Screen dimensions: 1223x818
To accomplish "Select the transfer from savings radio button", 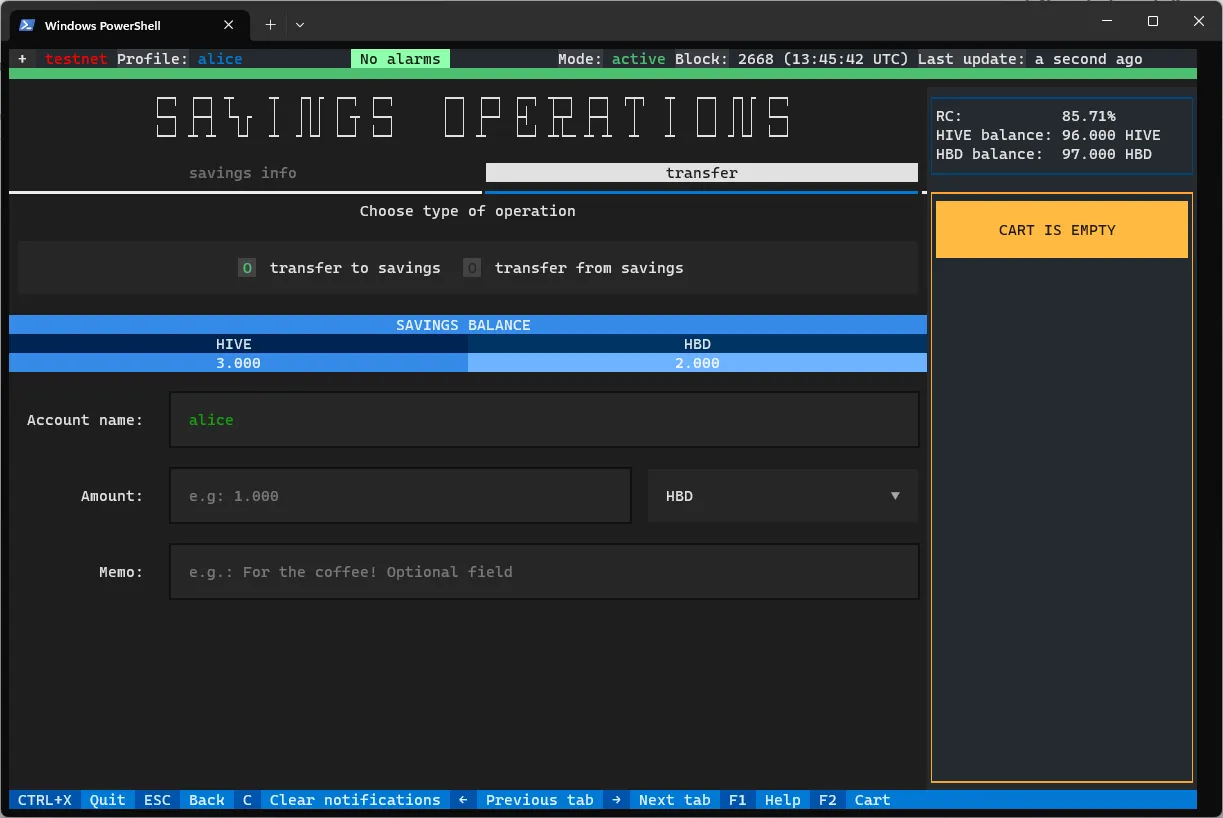I will click(574, 268).
